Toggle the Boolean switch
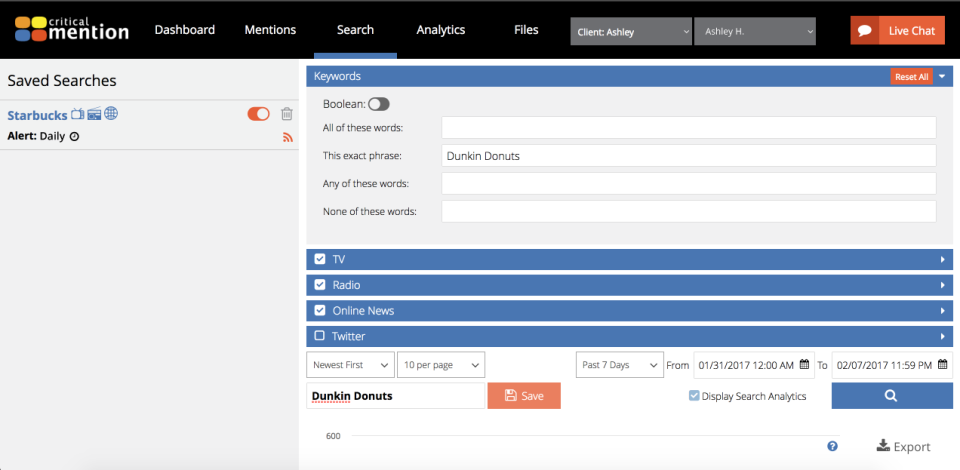 tap(379, 104)
